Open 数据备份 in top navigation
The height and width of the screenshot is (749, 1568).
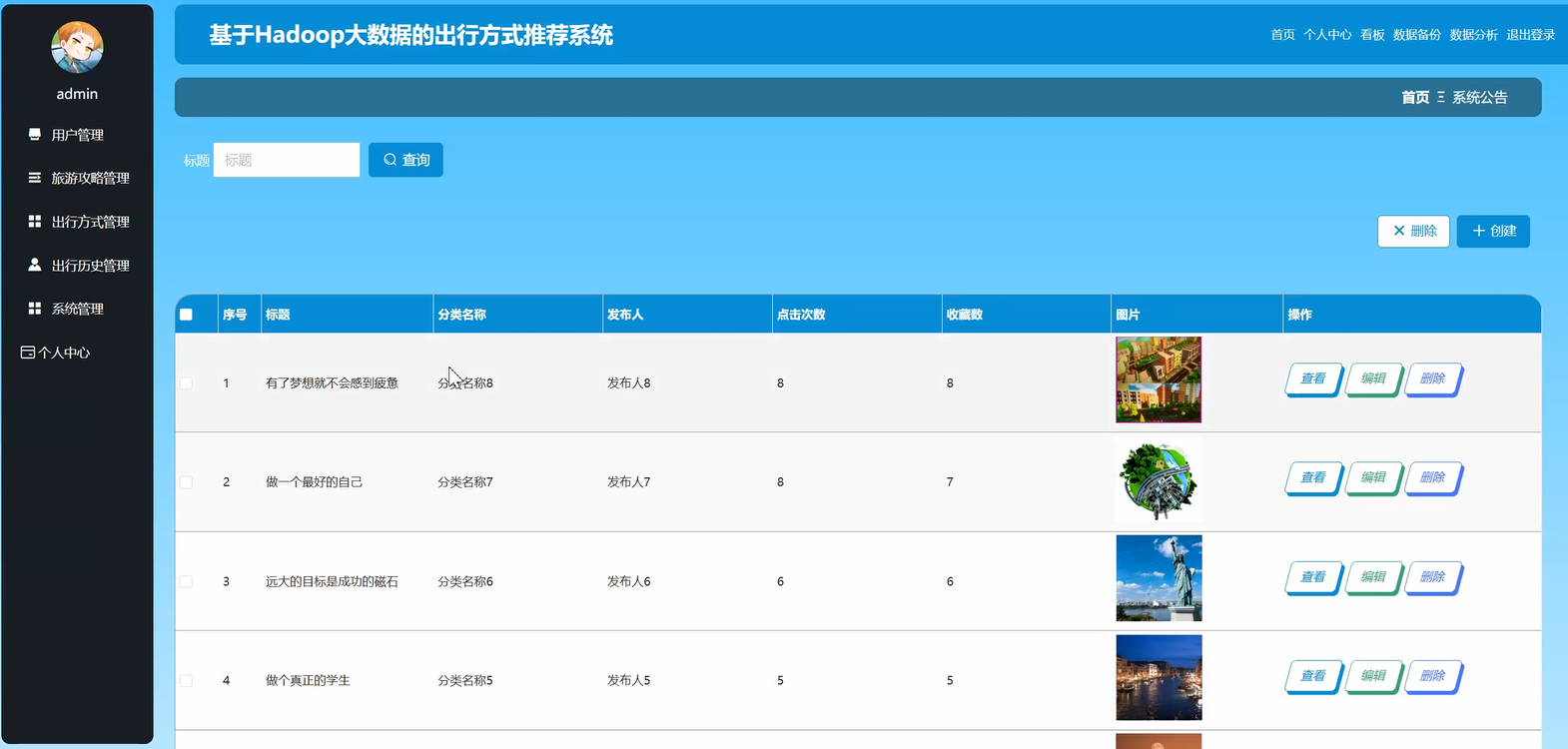point(1417,35)
